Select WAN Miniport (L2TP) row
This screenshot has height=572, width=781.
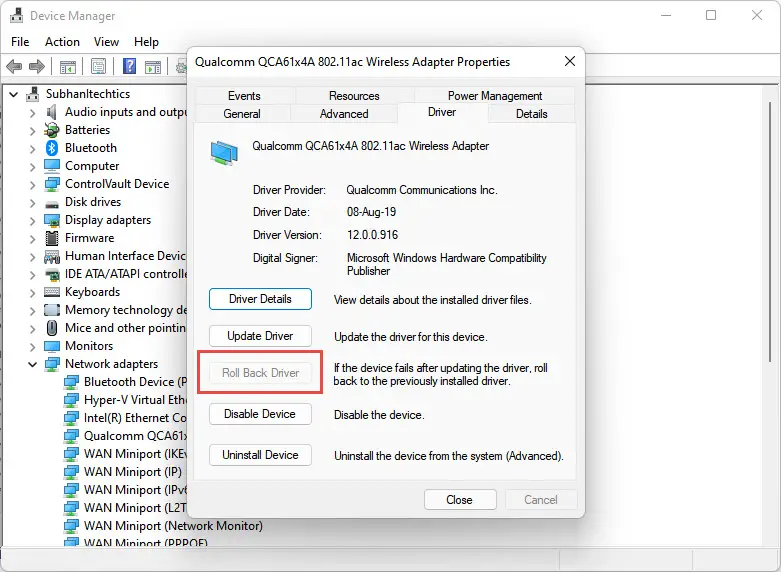126,508
